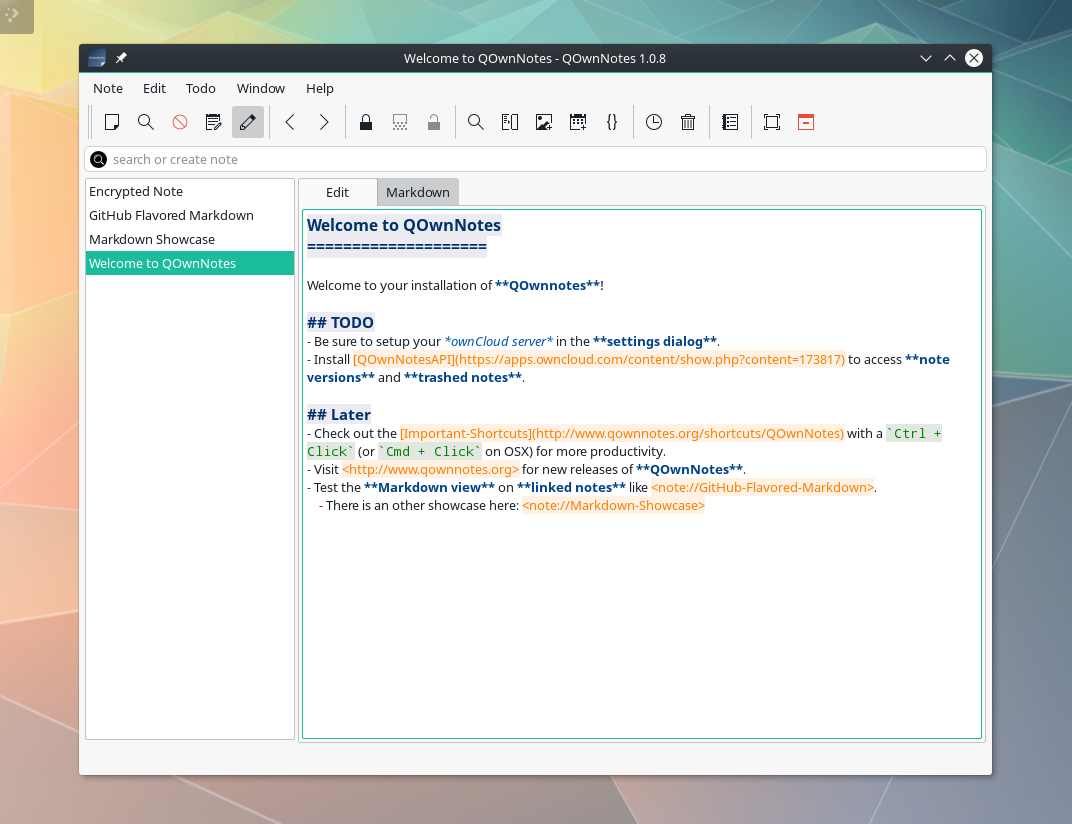Insert an image with the picture icon

click(x=544, y=122)
